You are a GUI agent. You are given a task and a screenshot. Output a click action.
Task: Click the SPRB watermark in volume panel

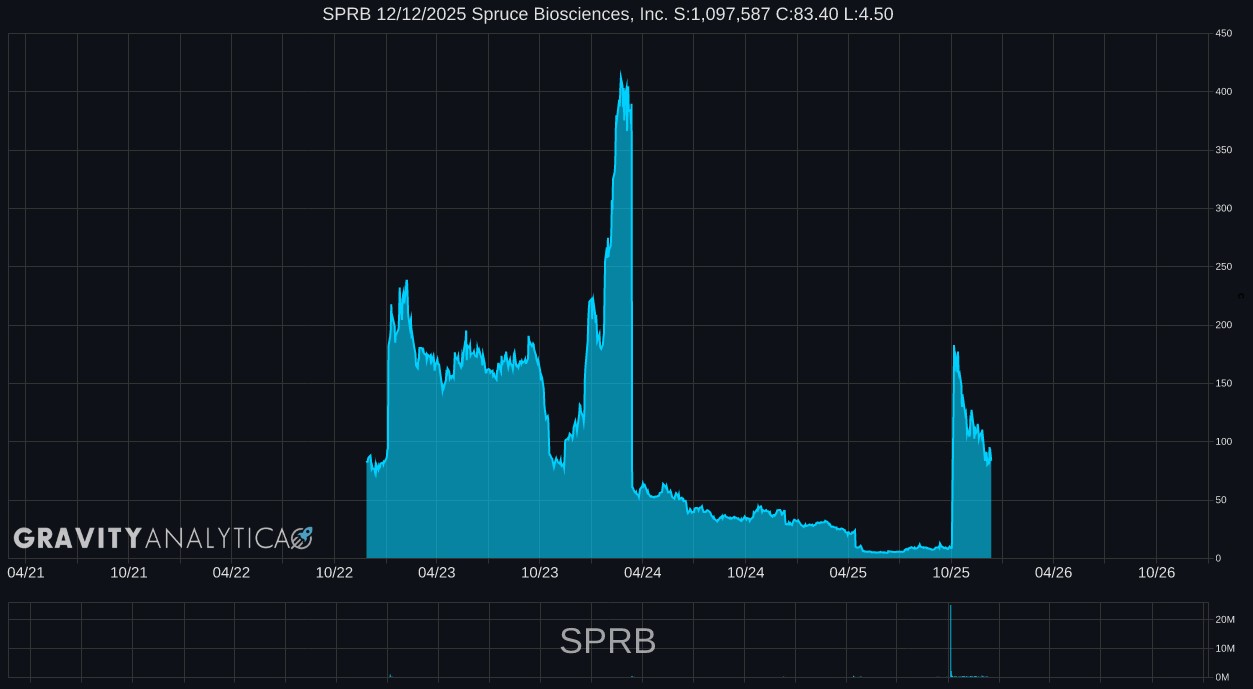pyautogui.click(x=607, y=641)
